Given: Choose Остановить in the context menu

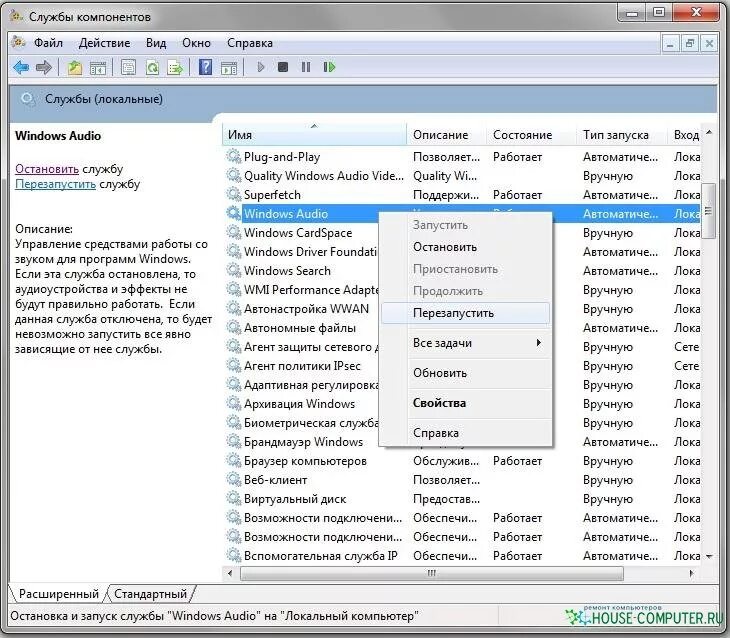Looking at the screenshot, I should pyautogui.click(x=465, y=247).
